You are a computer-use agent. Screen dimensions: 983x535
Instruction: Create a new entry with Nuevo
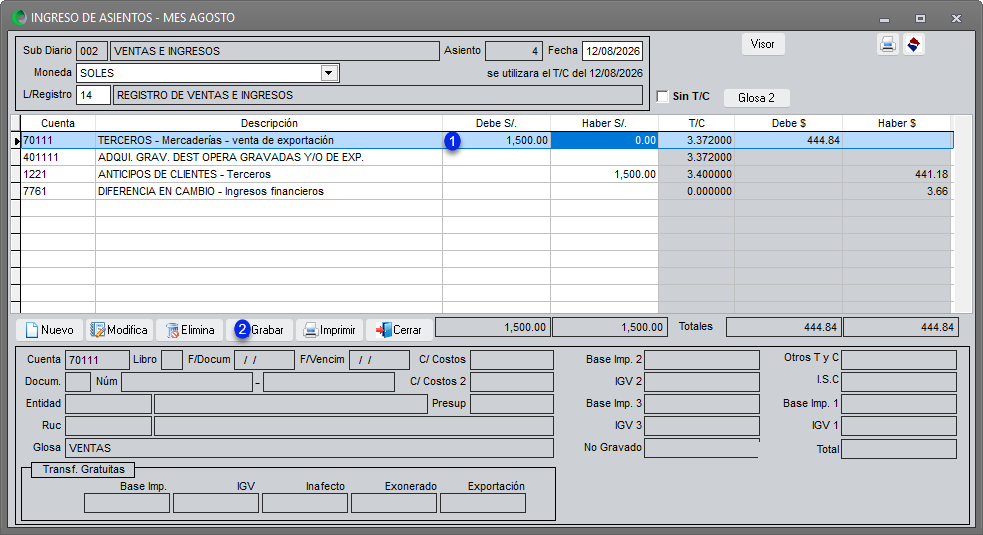50,330
